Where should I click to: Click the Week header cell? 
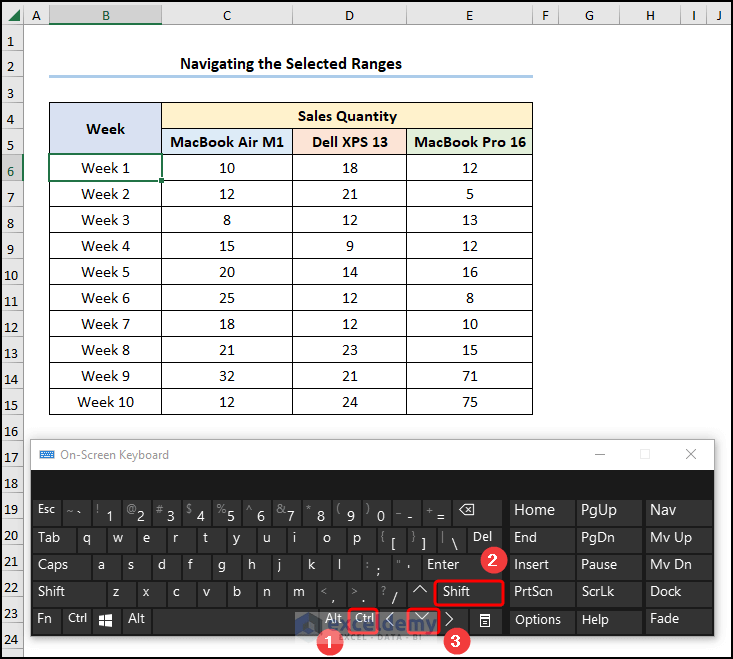click(106, 129)
